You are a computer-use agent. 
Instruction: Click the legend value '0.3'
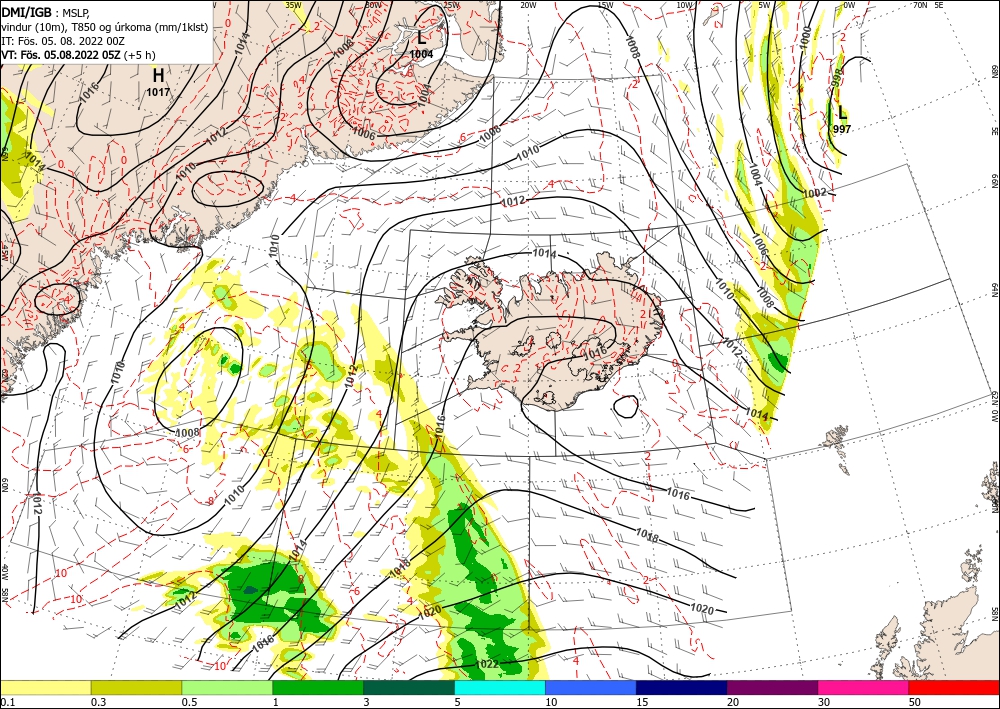pos(99,702)
